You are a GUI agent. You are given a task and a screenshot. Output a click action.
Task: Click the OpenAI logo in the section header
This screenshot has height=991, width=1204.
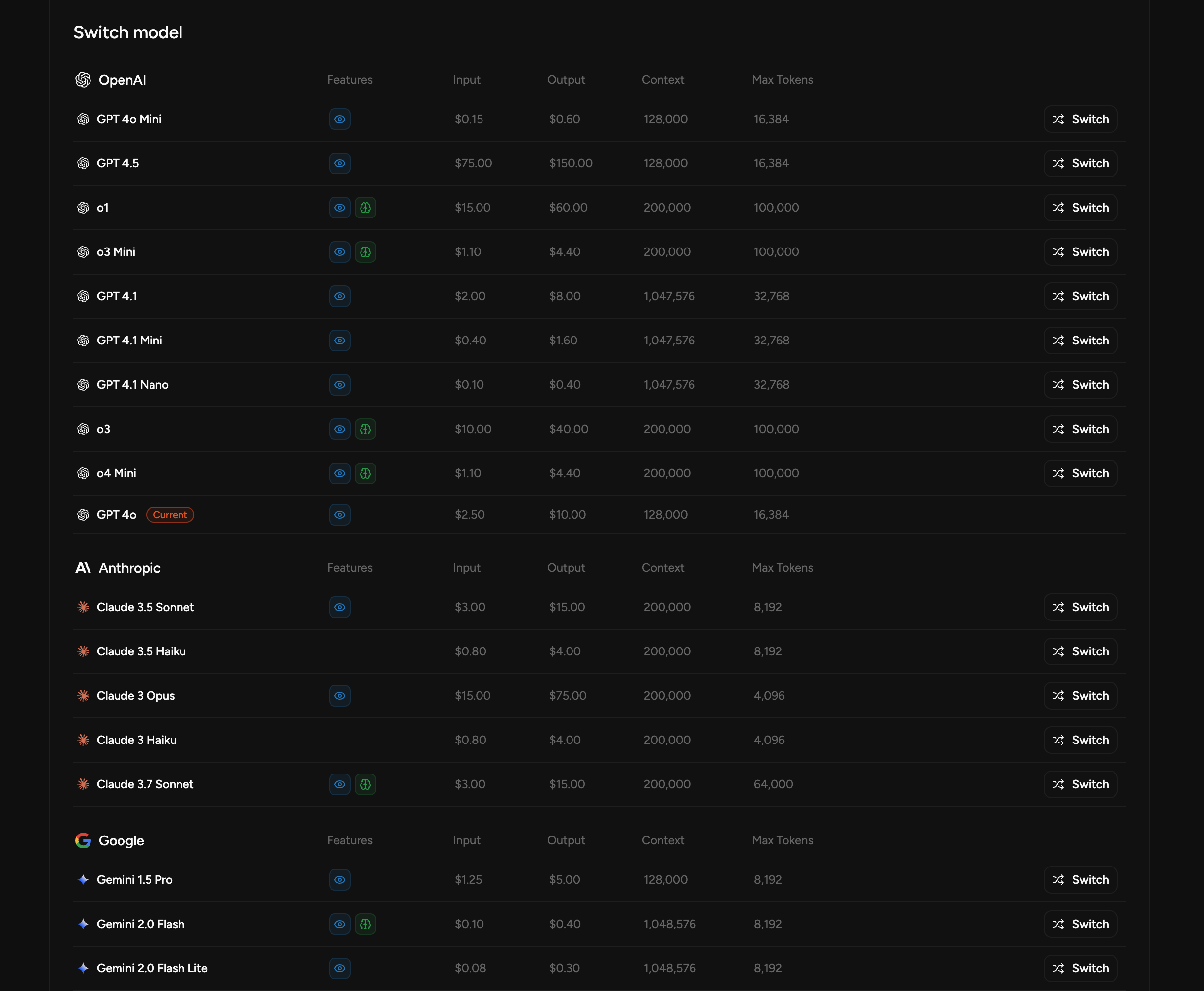click(83, 80)
